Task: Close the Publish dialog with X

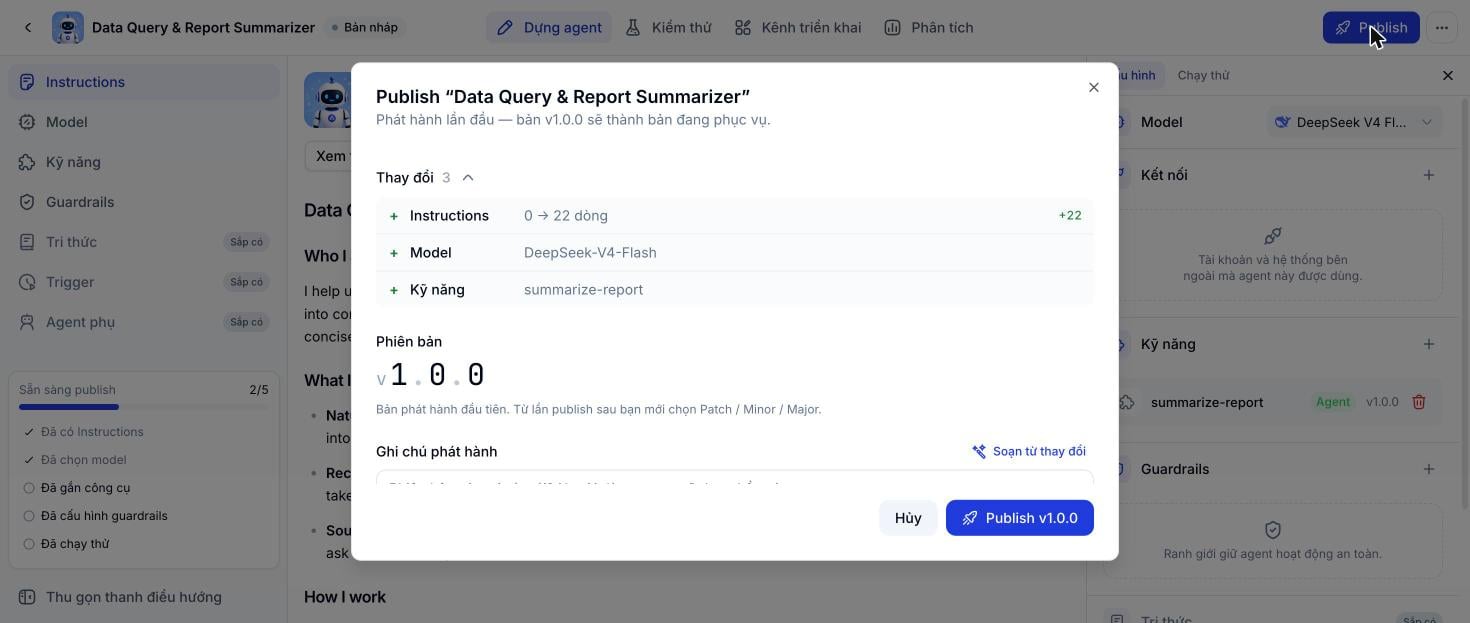Action: tap(1093, 88)
